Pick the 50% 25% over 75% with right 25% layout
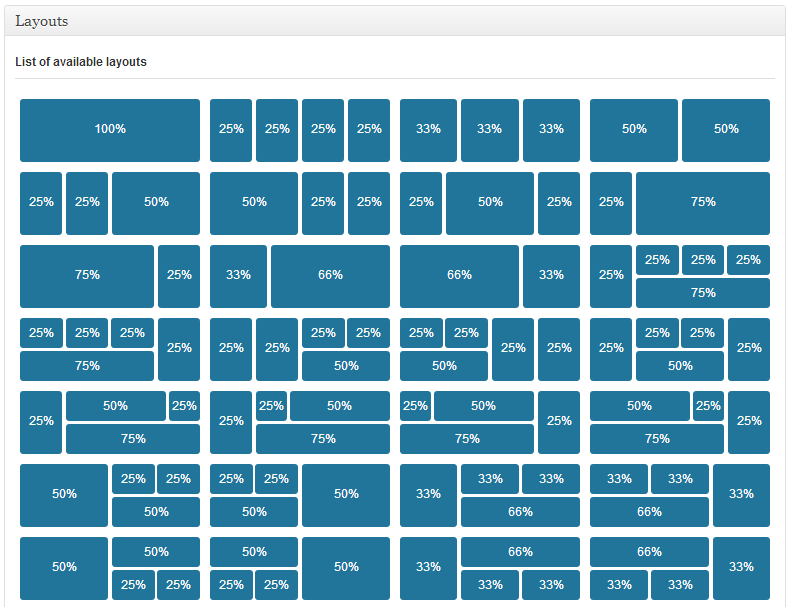This screenshot has width=790, height=607. (680, 422)
